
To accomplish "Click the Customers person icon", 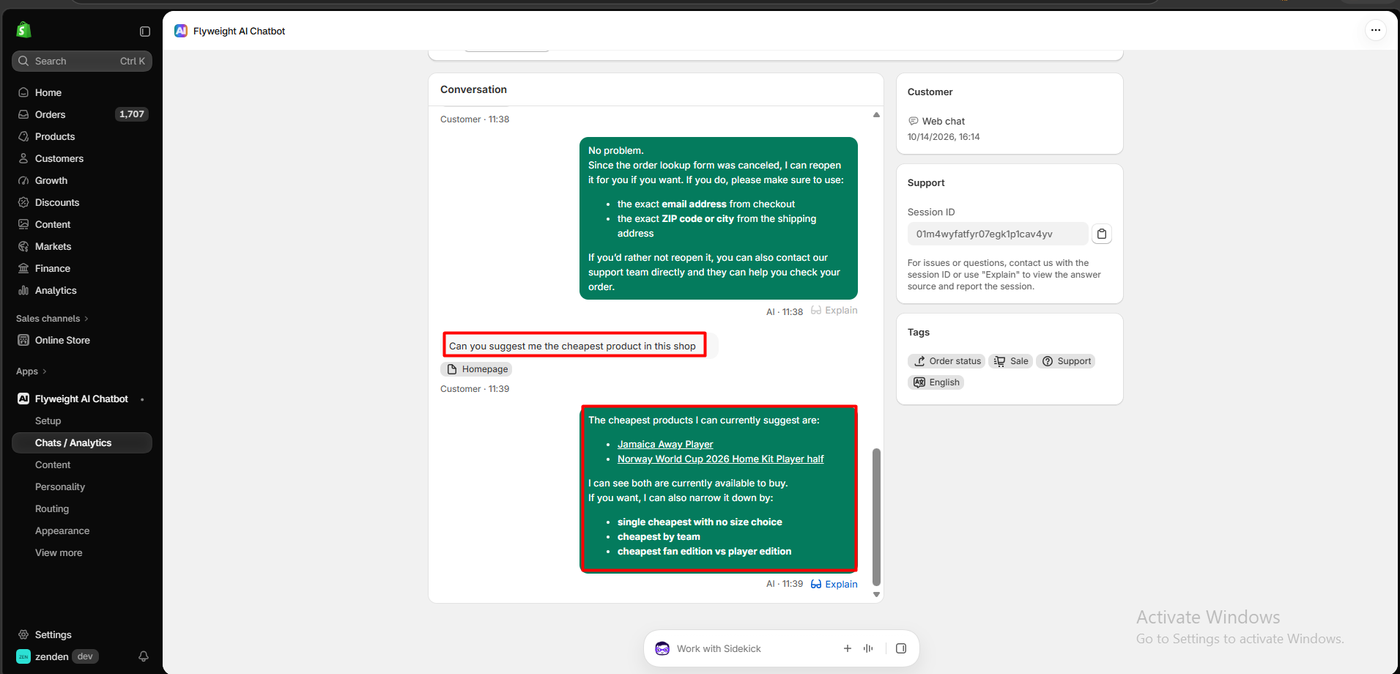I will pos(24,158).
